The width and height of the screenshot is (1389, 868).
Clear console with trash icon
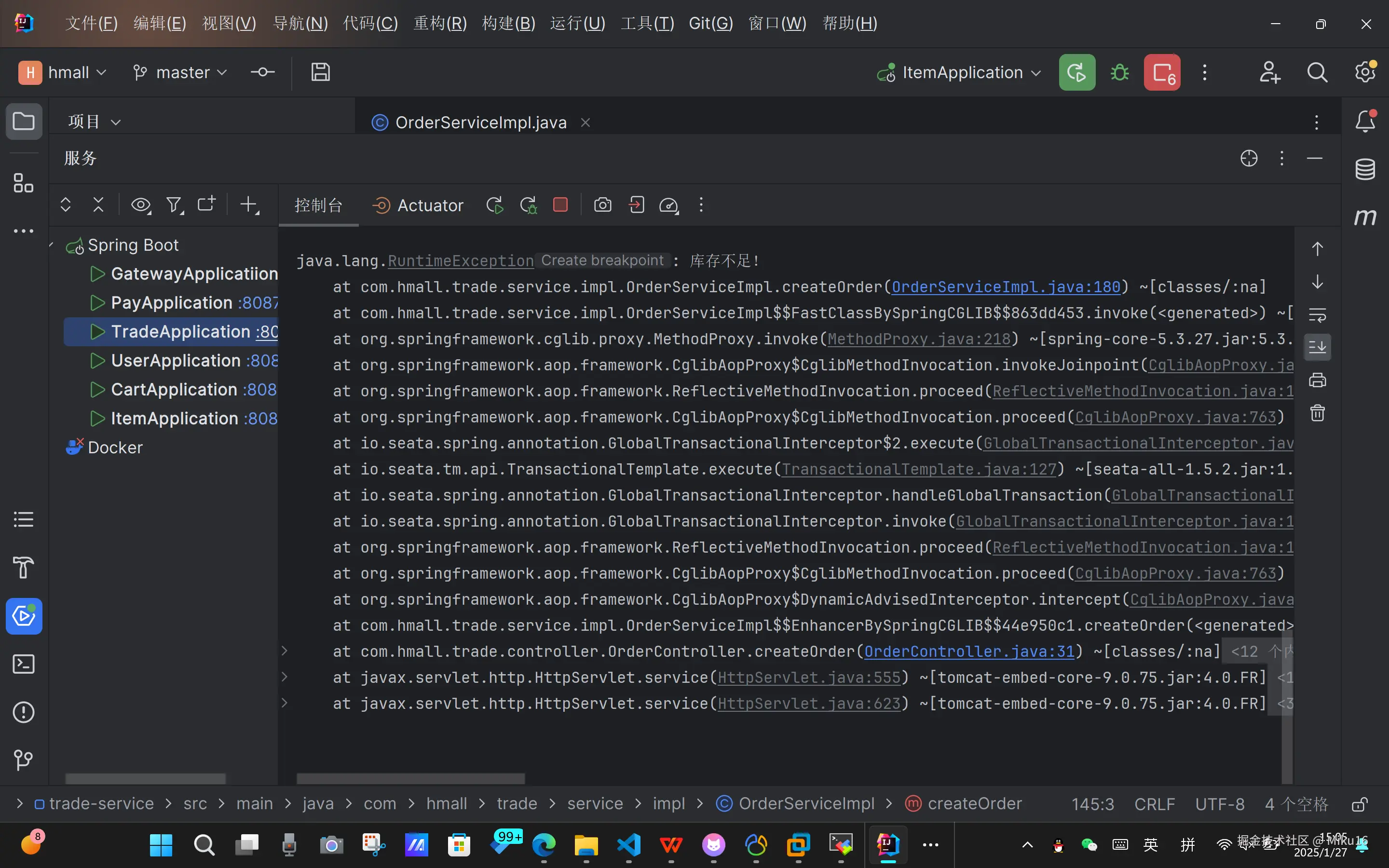tap(1317, 413)
